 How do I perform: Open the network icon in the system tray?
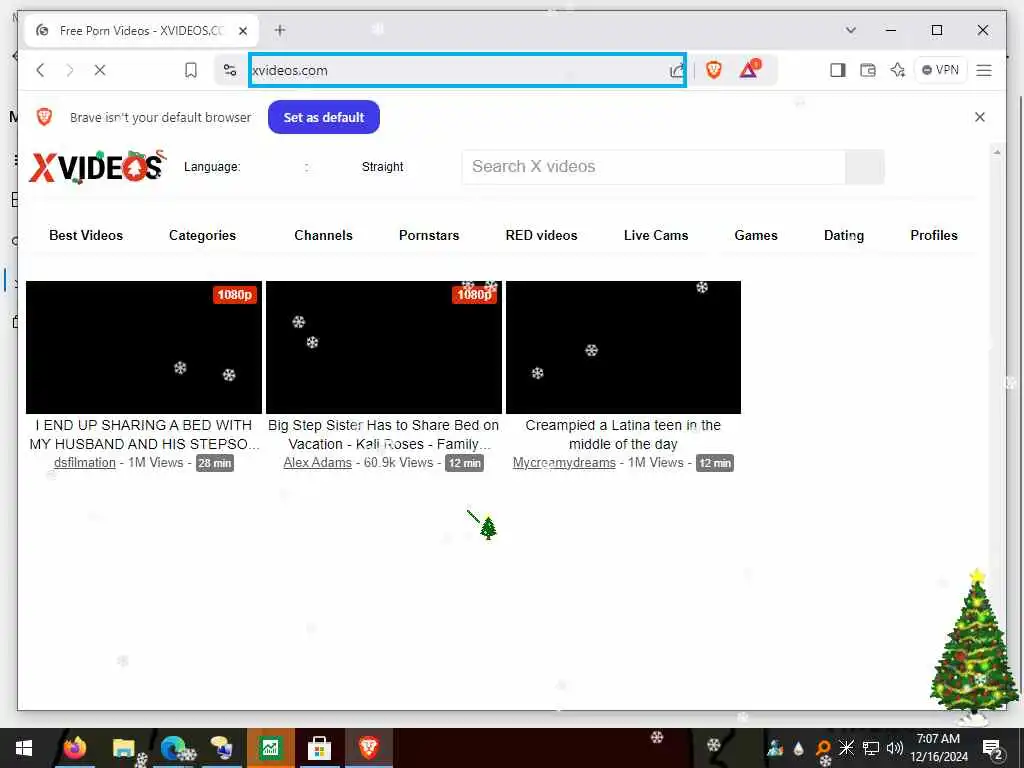(x=871, y=748)
